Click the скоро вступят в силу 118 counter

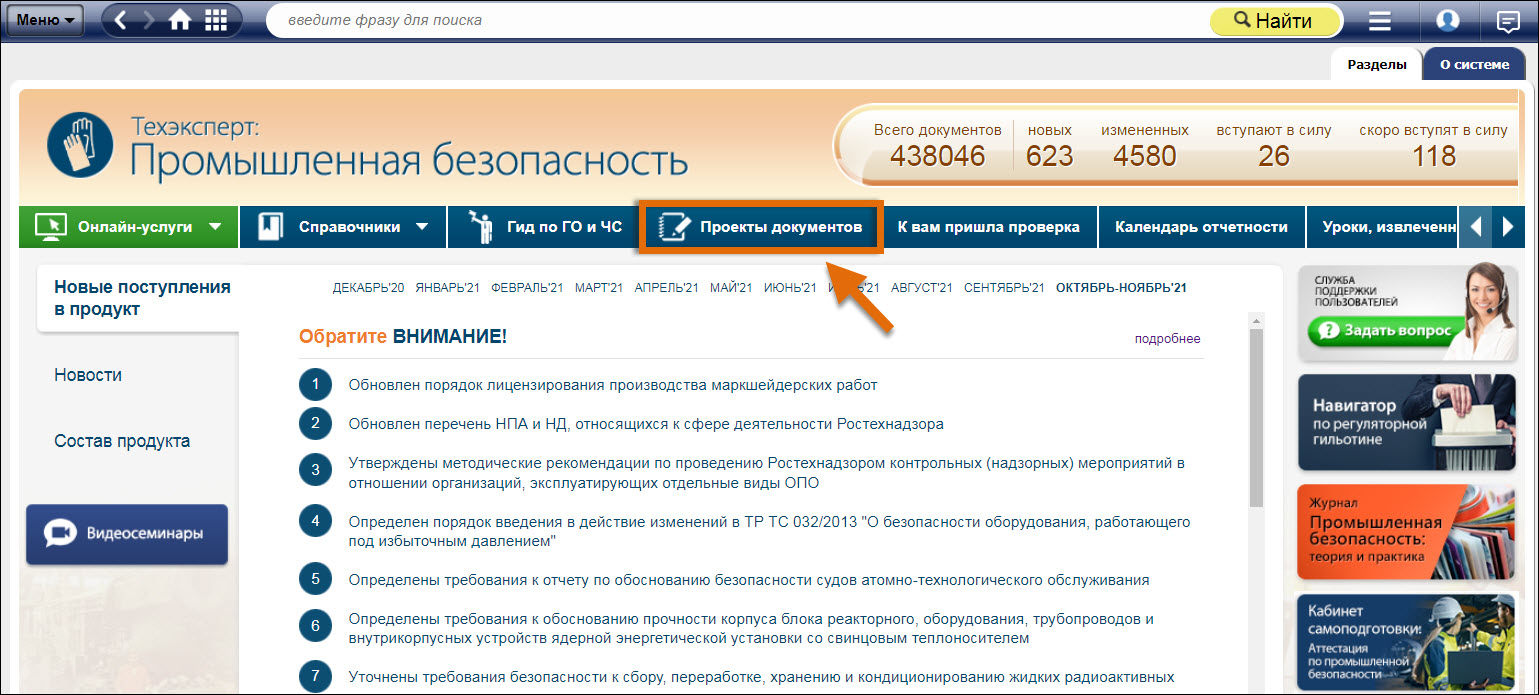pos(1433,146)
